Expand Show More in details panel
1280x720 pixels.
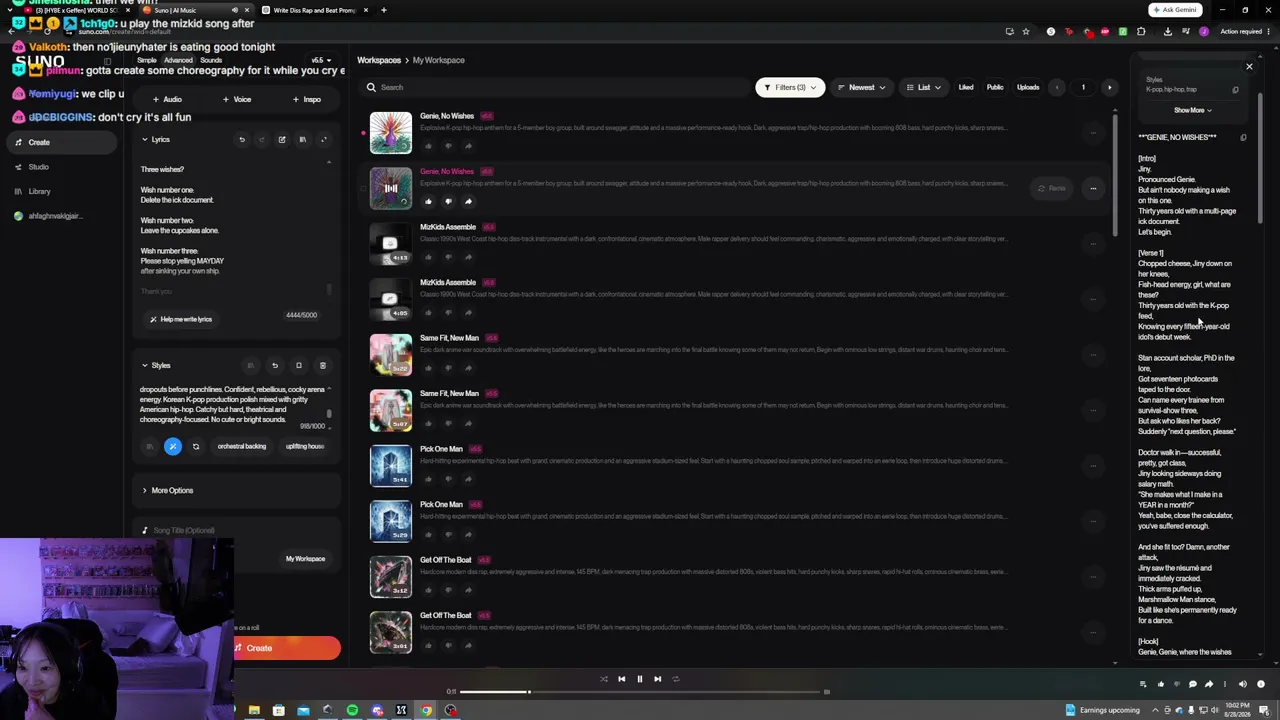[x=1193, y=110]
